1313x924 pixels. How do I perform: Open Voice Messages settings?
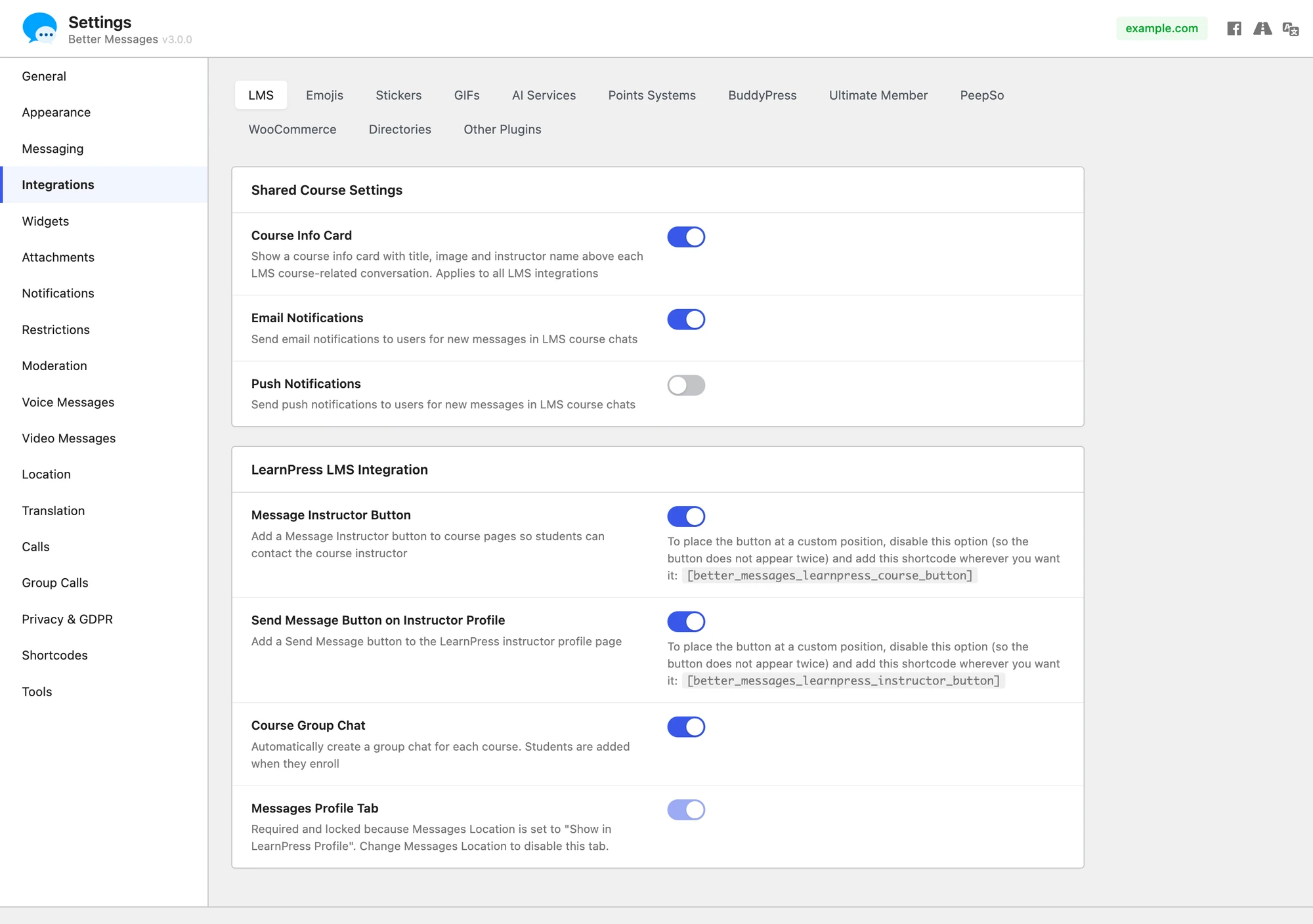tap(104, 402)
